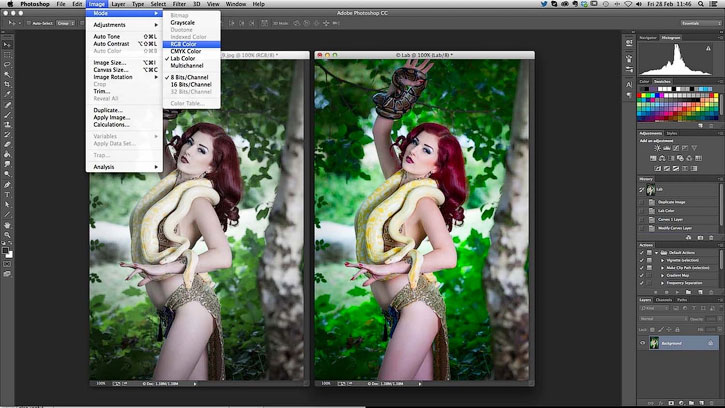Viewport: 725px width, 408px height.
Task: Expand the Frequency Separation action
Action: click(662, 283)
